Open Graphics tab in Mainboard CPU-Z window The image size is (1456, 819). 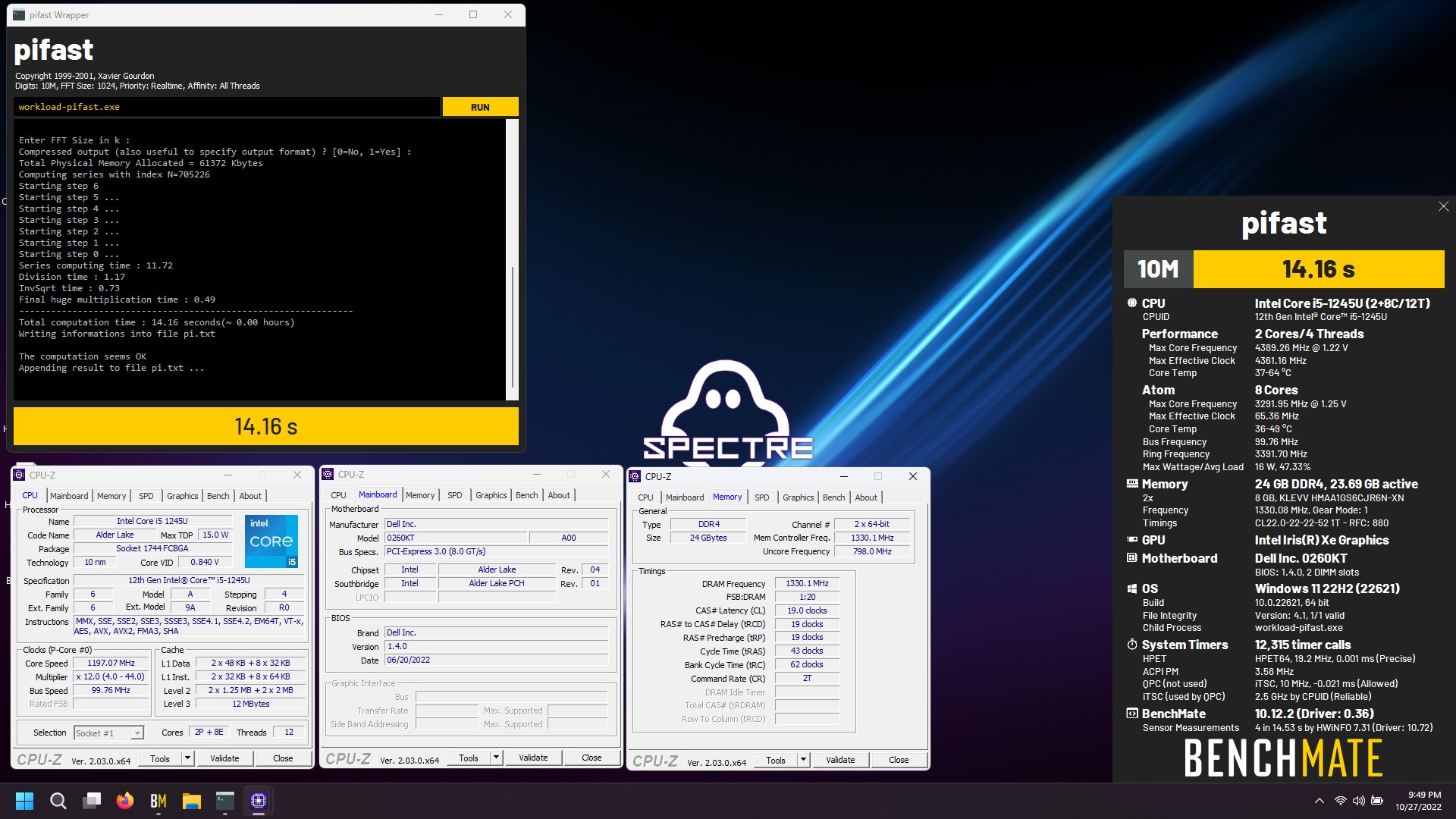[491, 495]
